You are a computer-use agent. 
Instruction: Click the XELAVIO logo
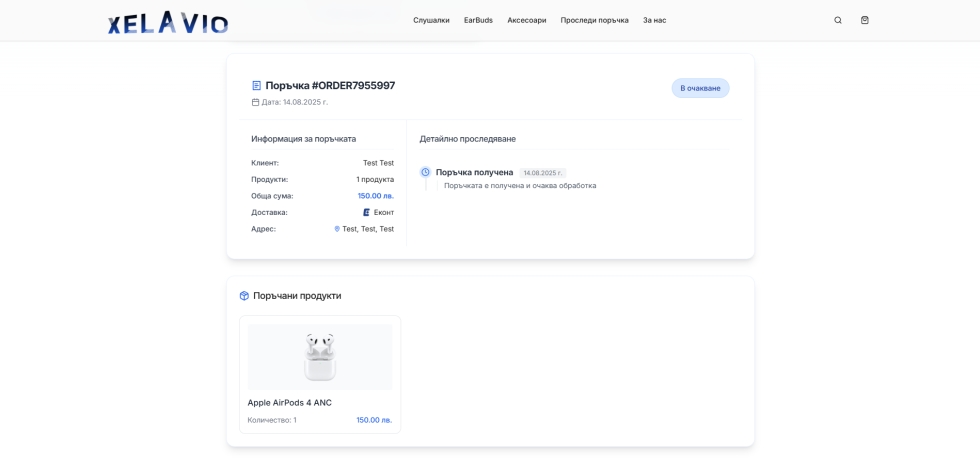(x=168, y=22)
